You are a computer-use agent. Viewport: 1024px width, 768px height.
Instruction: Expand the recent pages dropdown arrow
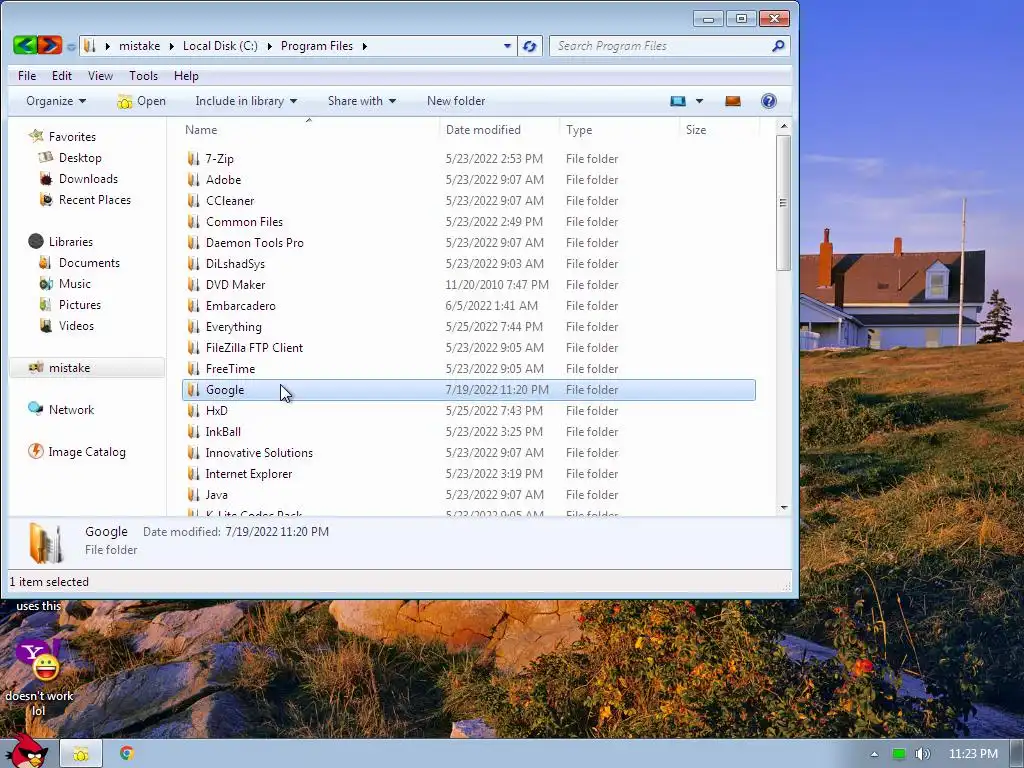[71, 47]
